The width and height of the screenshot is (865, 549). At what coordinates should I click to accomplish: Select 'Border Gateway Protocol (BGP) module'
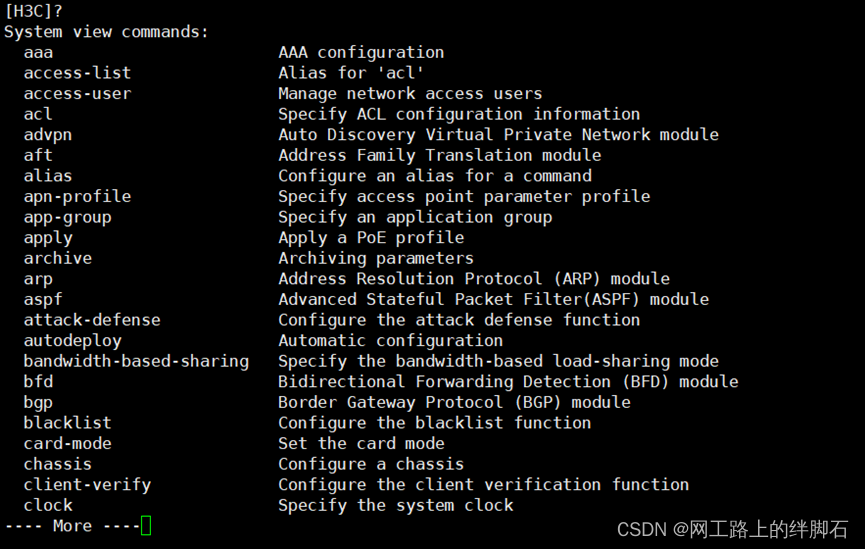click(x=455, y=403)
